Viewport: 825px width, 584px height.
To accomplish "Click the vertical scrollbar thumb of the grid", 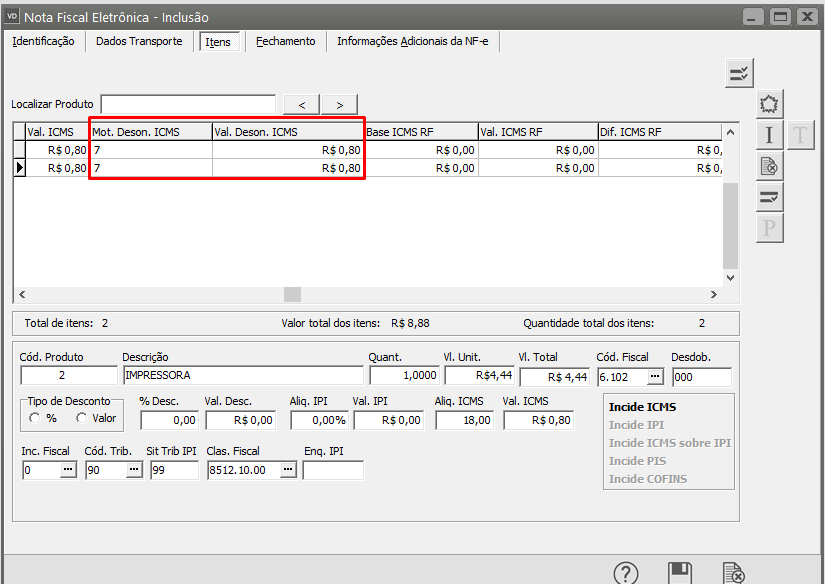I will 730,226.
